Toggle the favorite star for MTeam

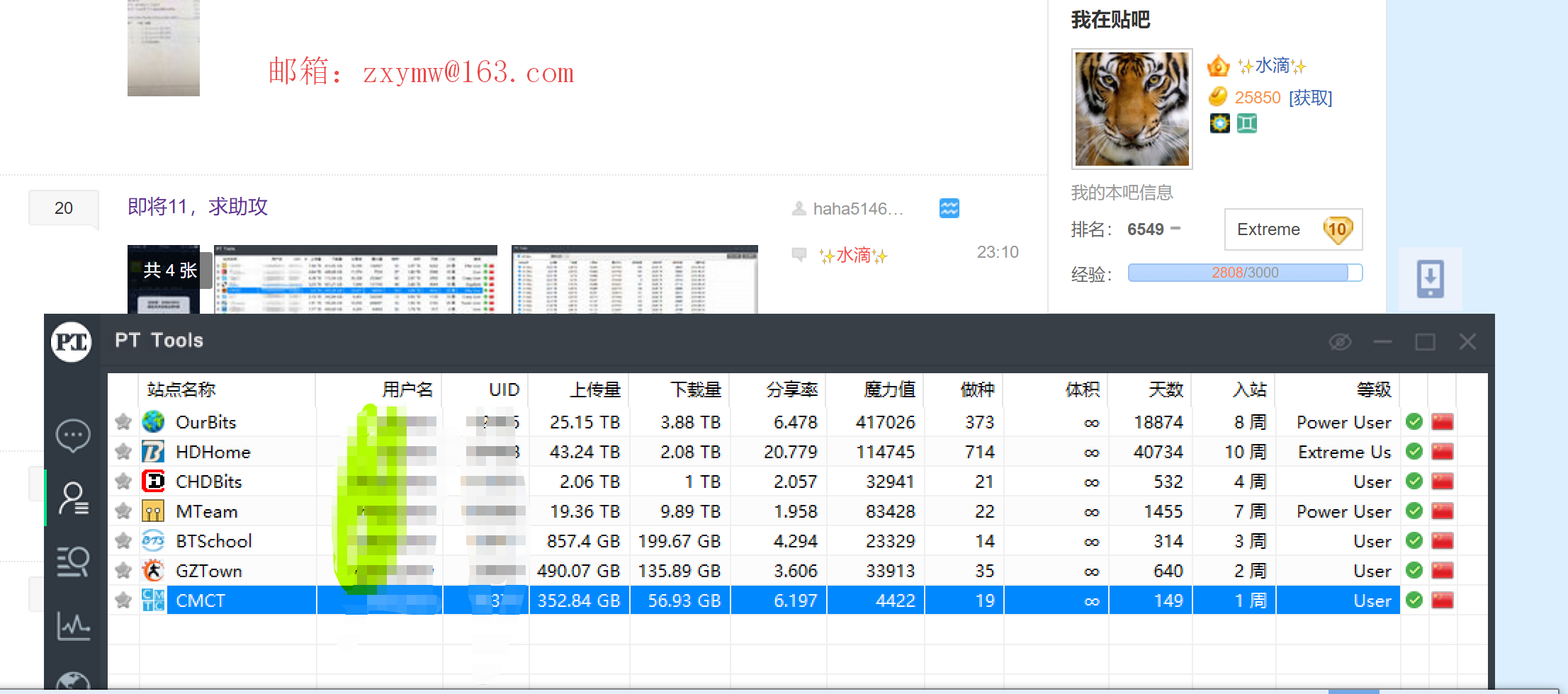pyautogui.click(x=123, y=511)
